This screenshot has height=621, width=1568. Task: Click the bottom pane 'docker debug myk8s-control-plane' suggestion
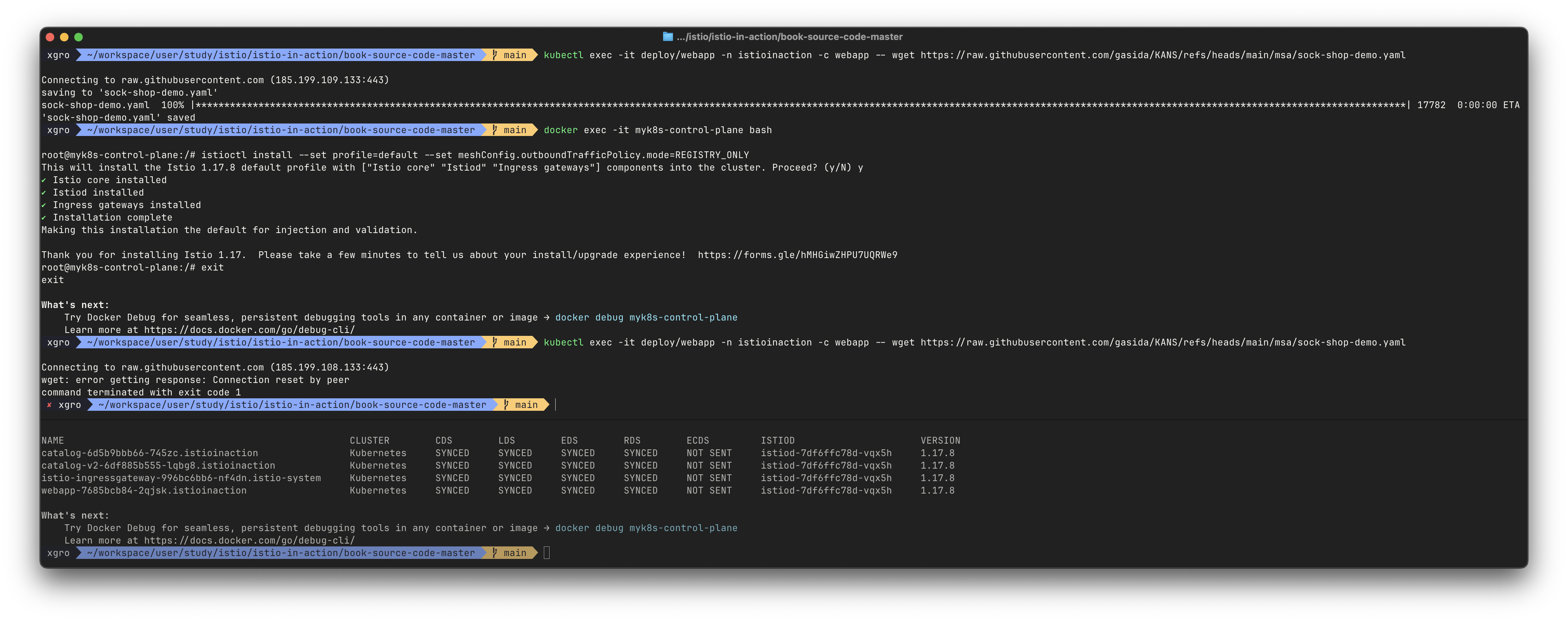point(646,528)
